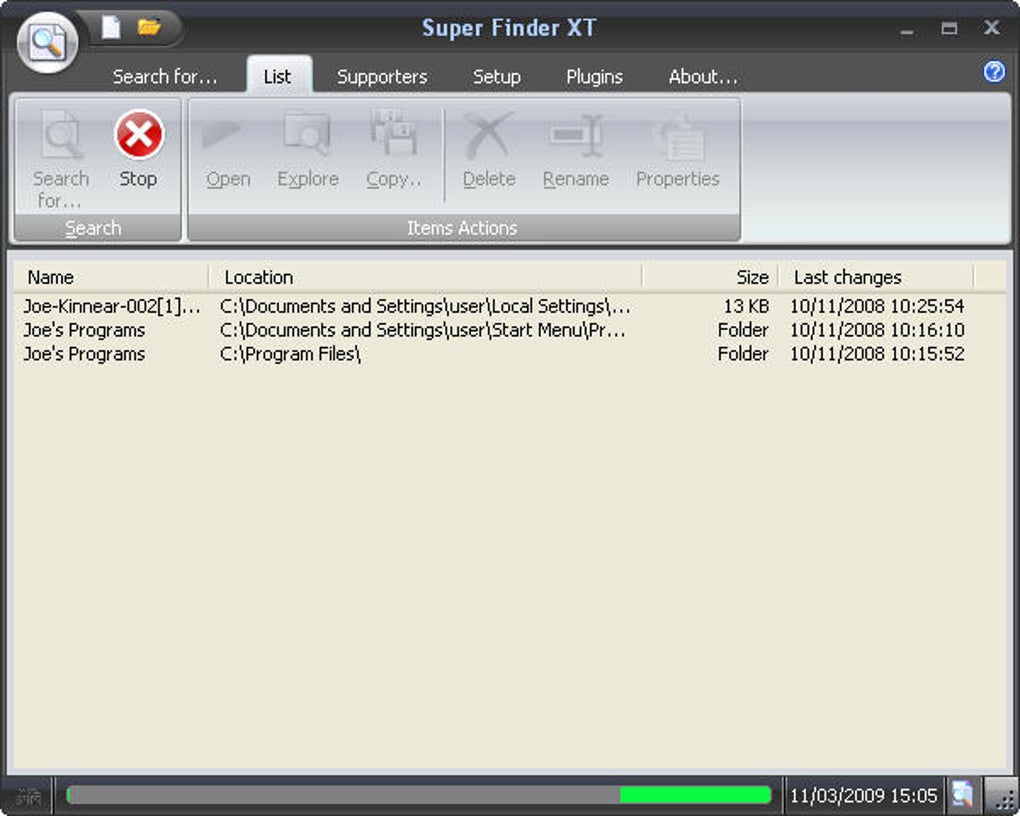Click the Search for… ribbon button
Screen dimensions: 1020x816
[x=60, y=159]
